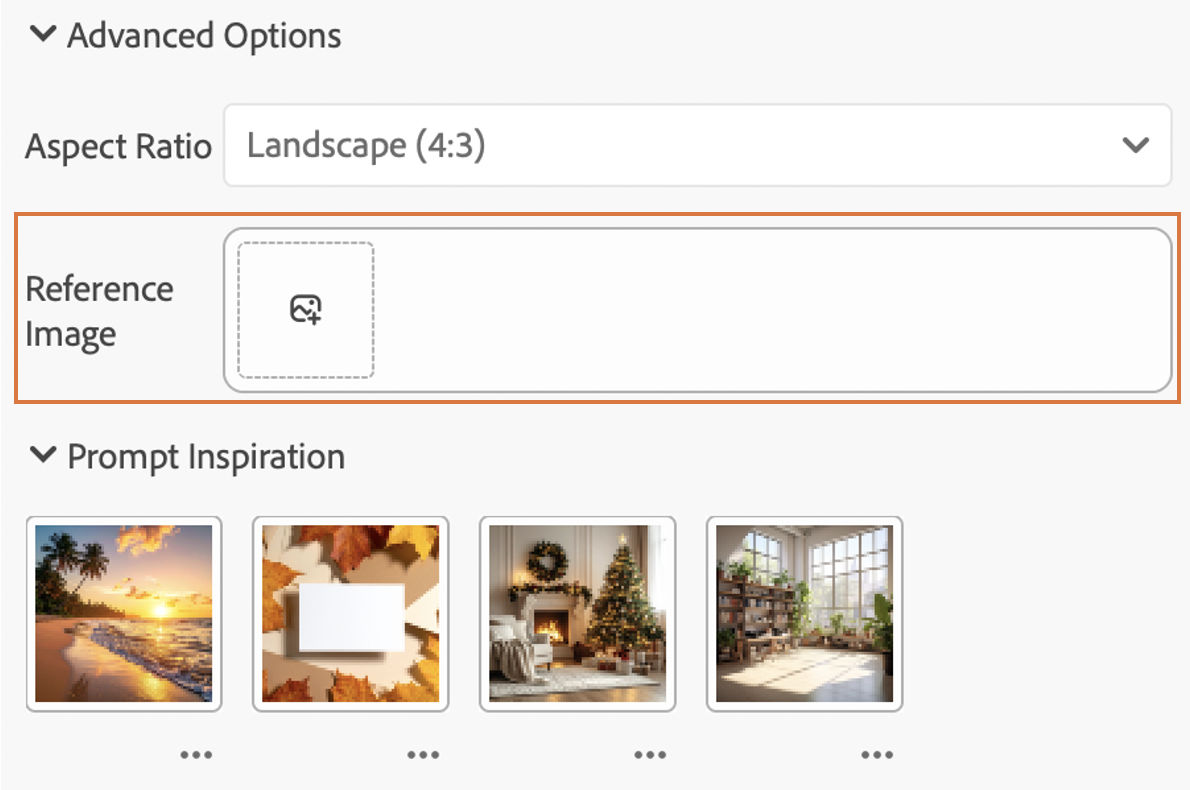Click the add reference image icon
Image resolution: width=1190 pixels, height=790 pixels.
pyautogui.click(x=306, y=309)
